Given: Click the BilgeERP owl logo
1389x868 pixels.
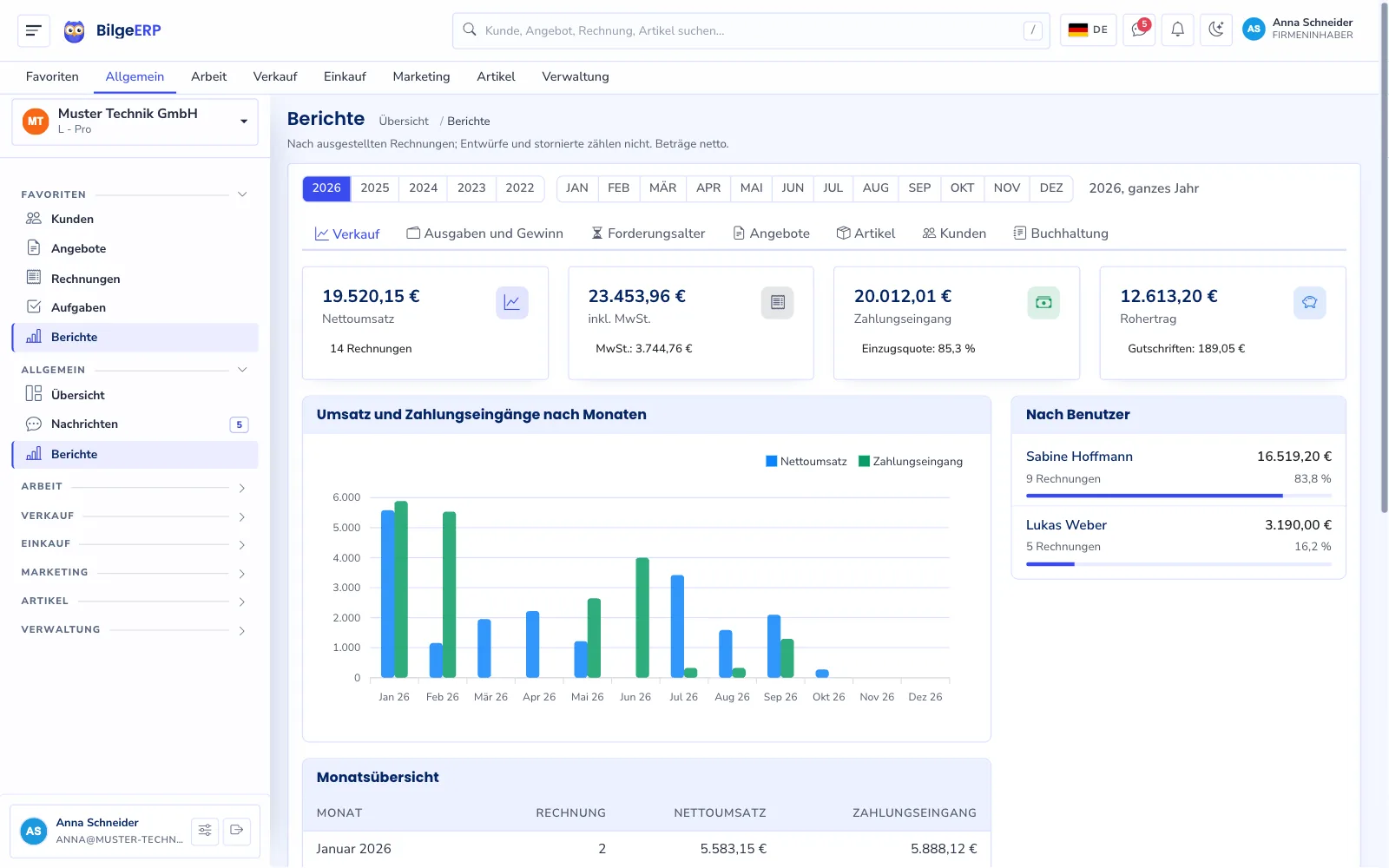Looking at the screenshot, I should point(75,31).
